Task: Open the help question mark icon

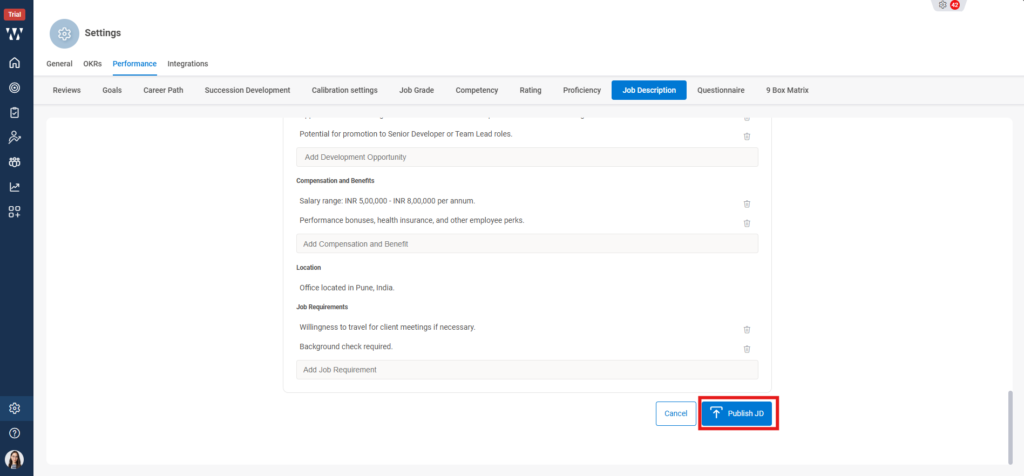Action: (x=14, y=433)
